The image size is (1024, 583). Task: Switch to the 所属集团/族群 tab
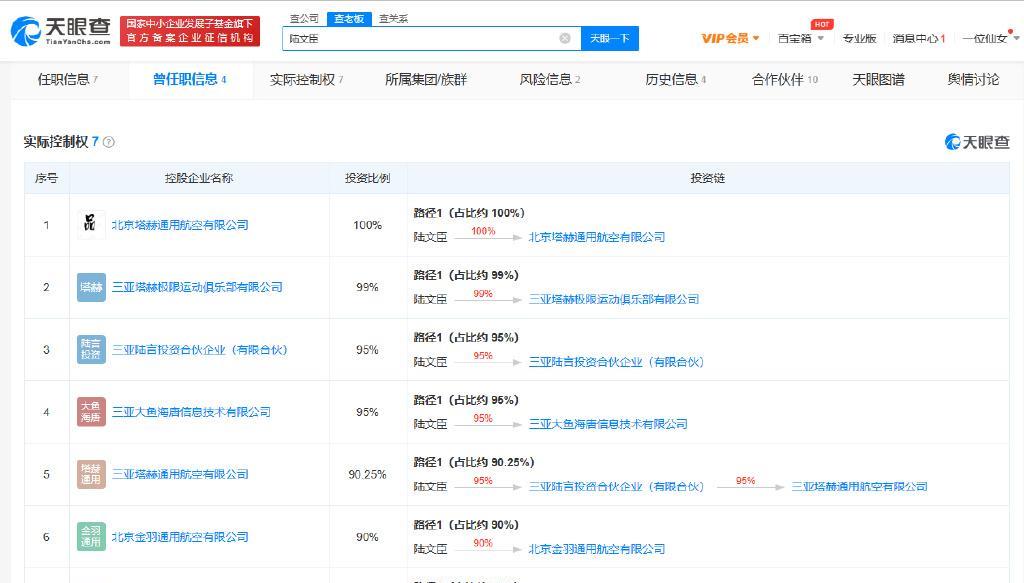pos(426,80)
